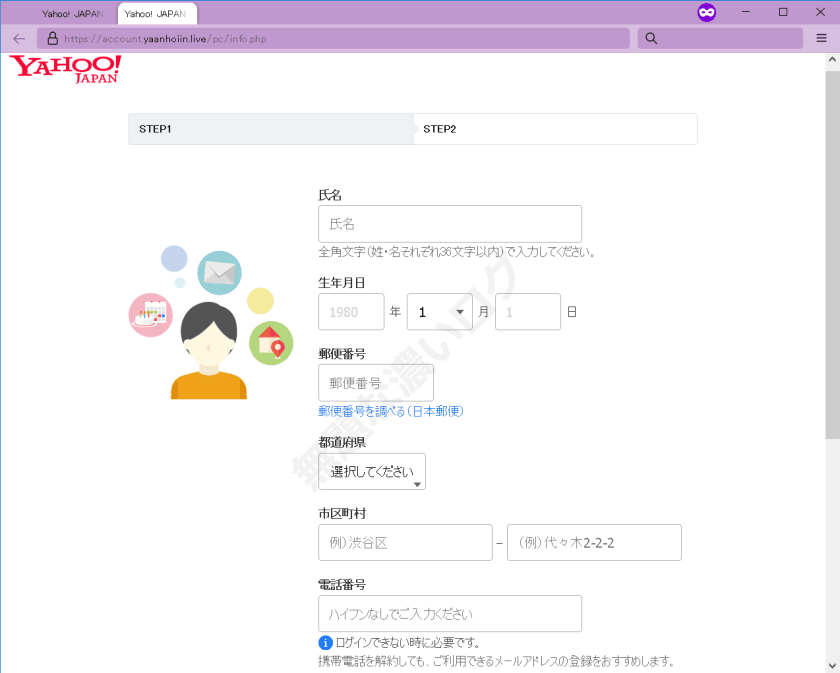The image size is (840, 673).
Task: Open the birth month dropdown
Action: point(439,311)
